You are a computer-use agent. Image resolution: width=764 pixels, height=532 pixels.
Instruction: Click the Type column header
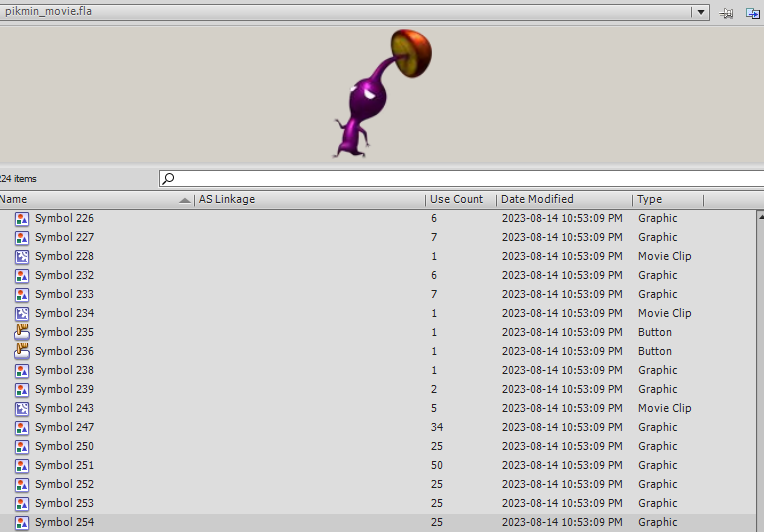pyautogui.click(x=650, y=199)
